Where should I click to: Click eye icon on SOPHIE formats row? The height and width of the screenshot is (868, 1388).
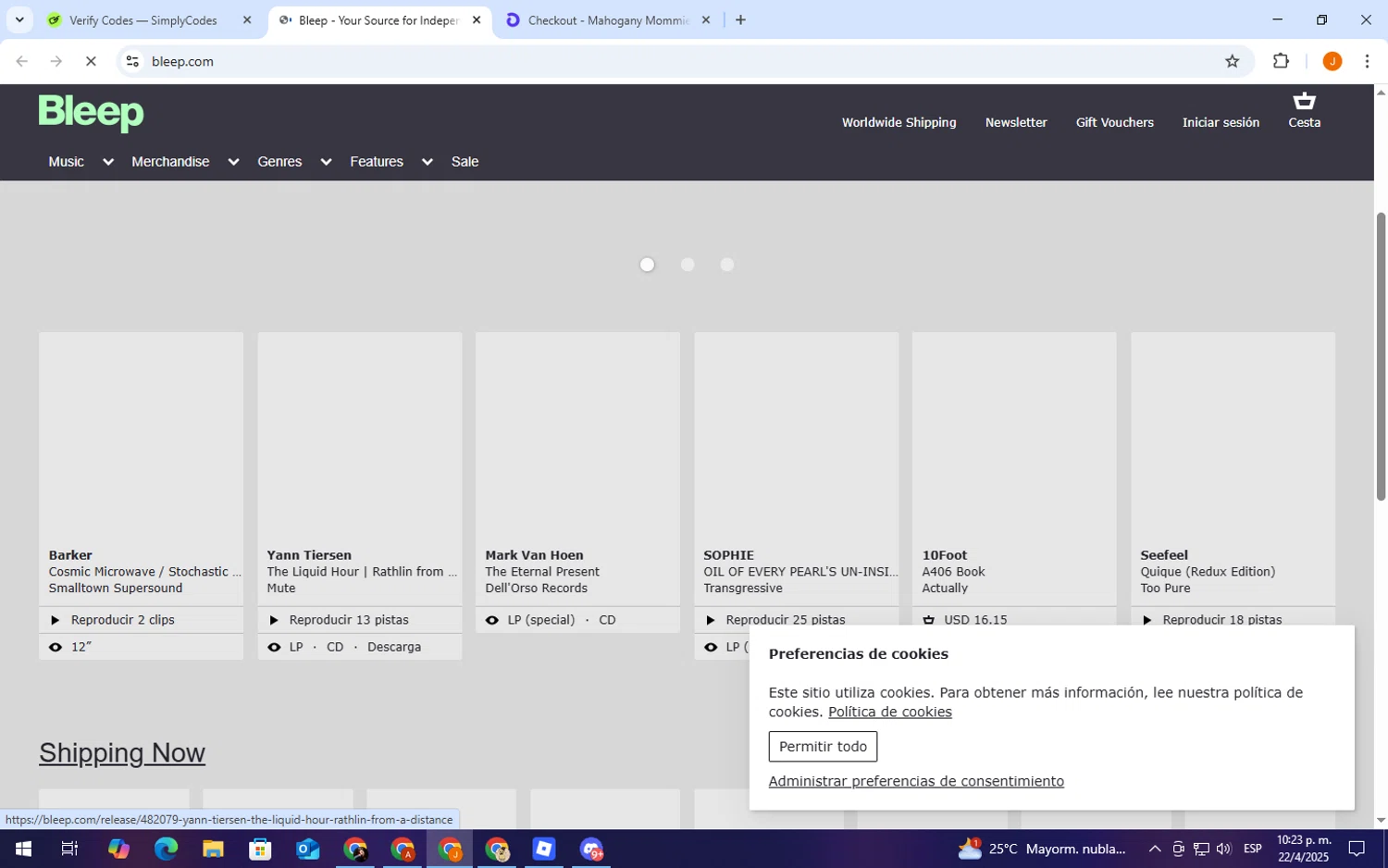coord(710,647)
